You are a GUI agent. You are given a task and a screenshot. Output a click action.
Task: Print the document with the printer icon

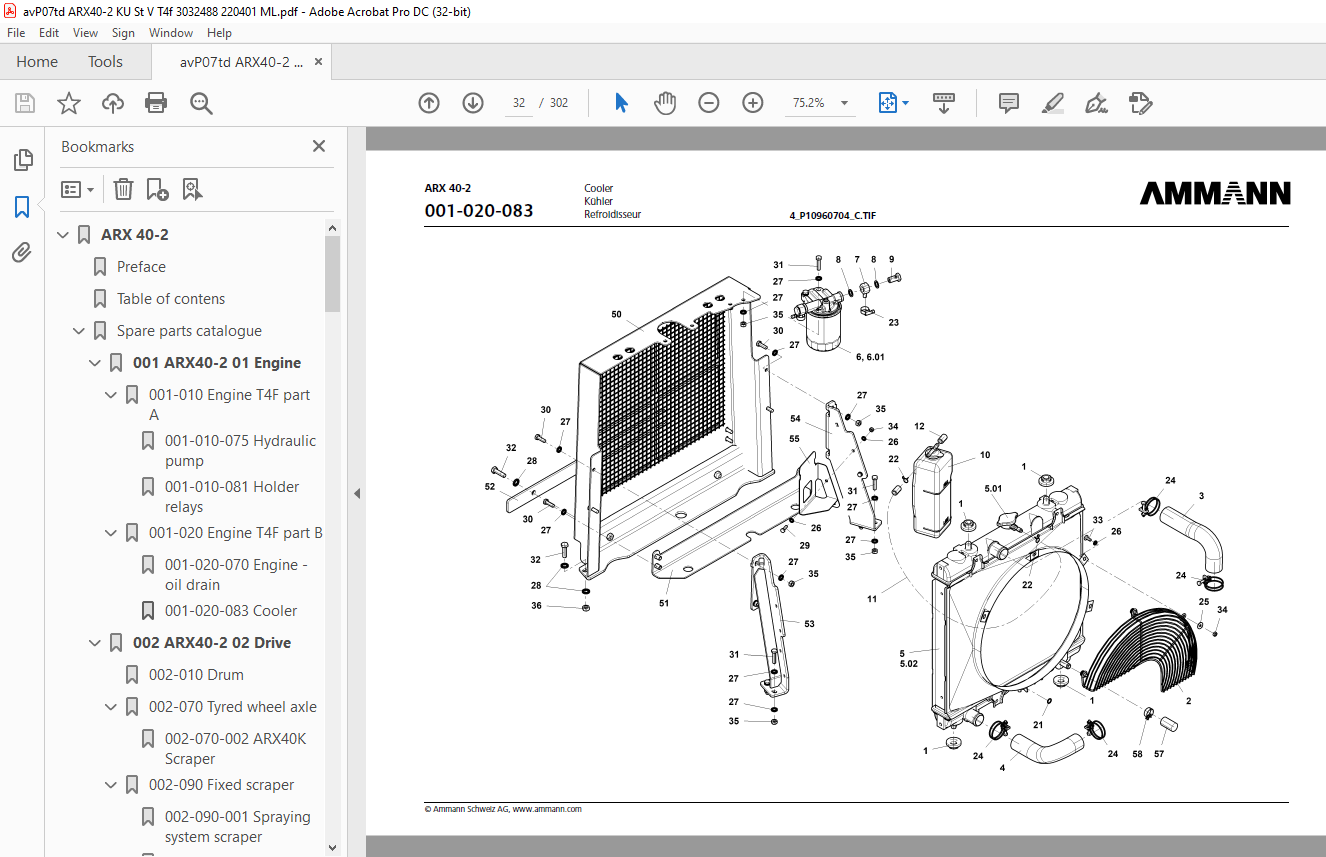tap(156, 103)
